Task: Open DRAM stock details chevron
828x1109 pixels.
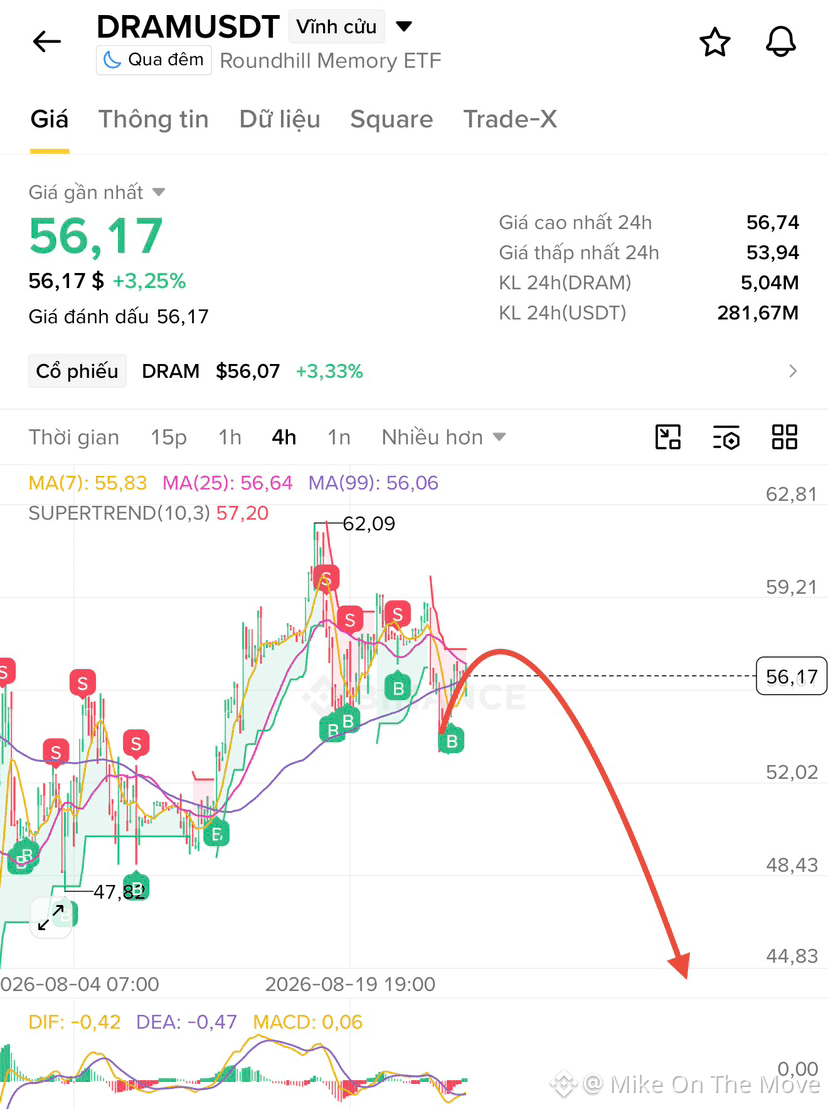Action: click(x=793, y=371)
